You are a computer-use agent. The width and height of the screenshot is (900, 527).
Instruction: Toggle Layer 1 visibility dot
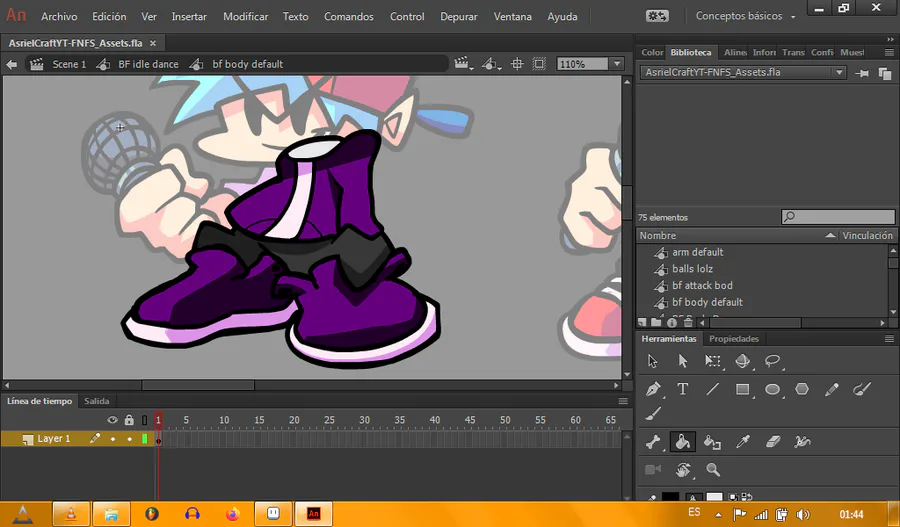pos(113,439)
